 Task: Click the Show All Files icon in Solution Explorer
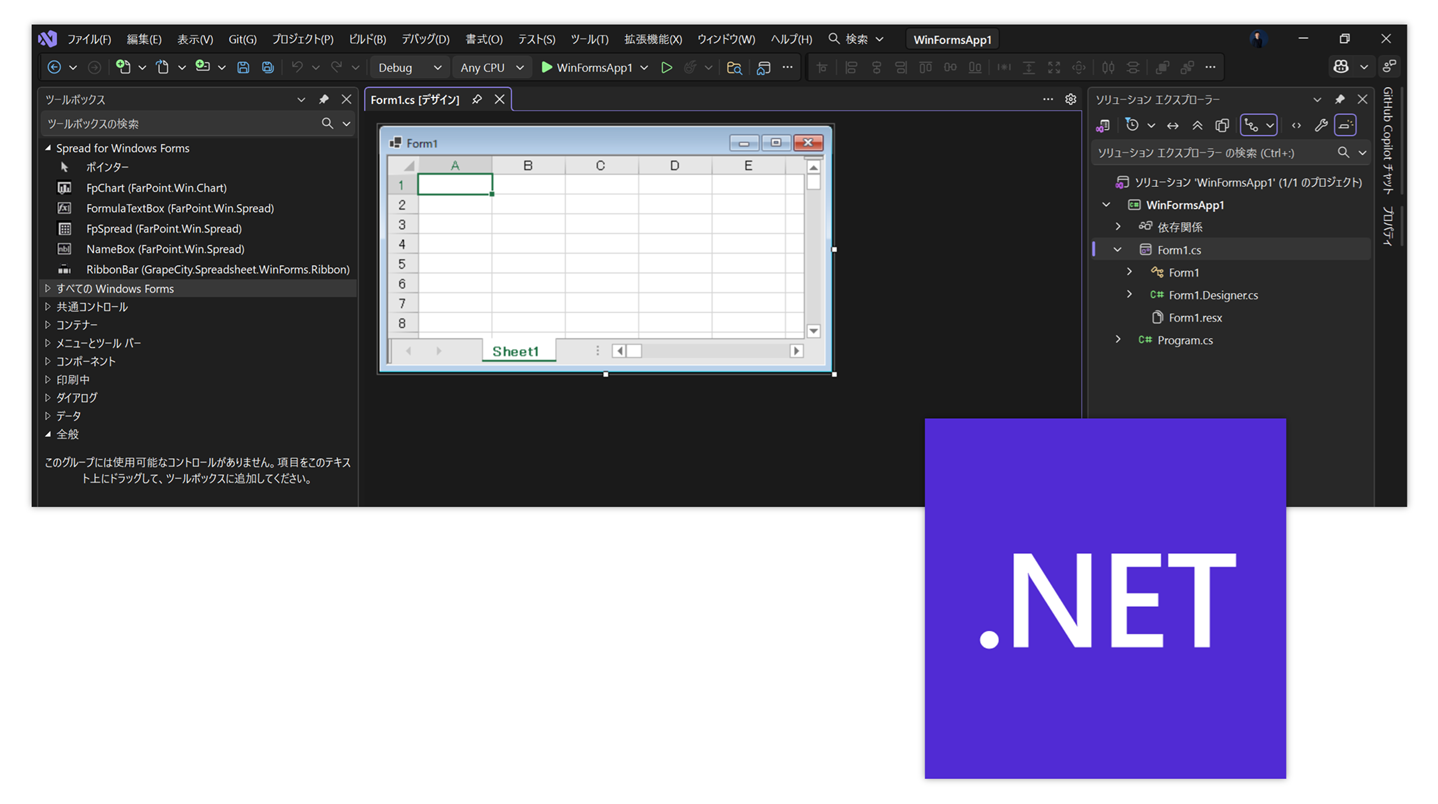[1222, 126]
